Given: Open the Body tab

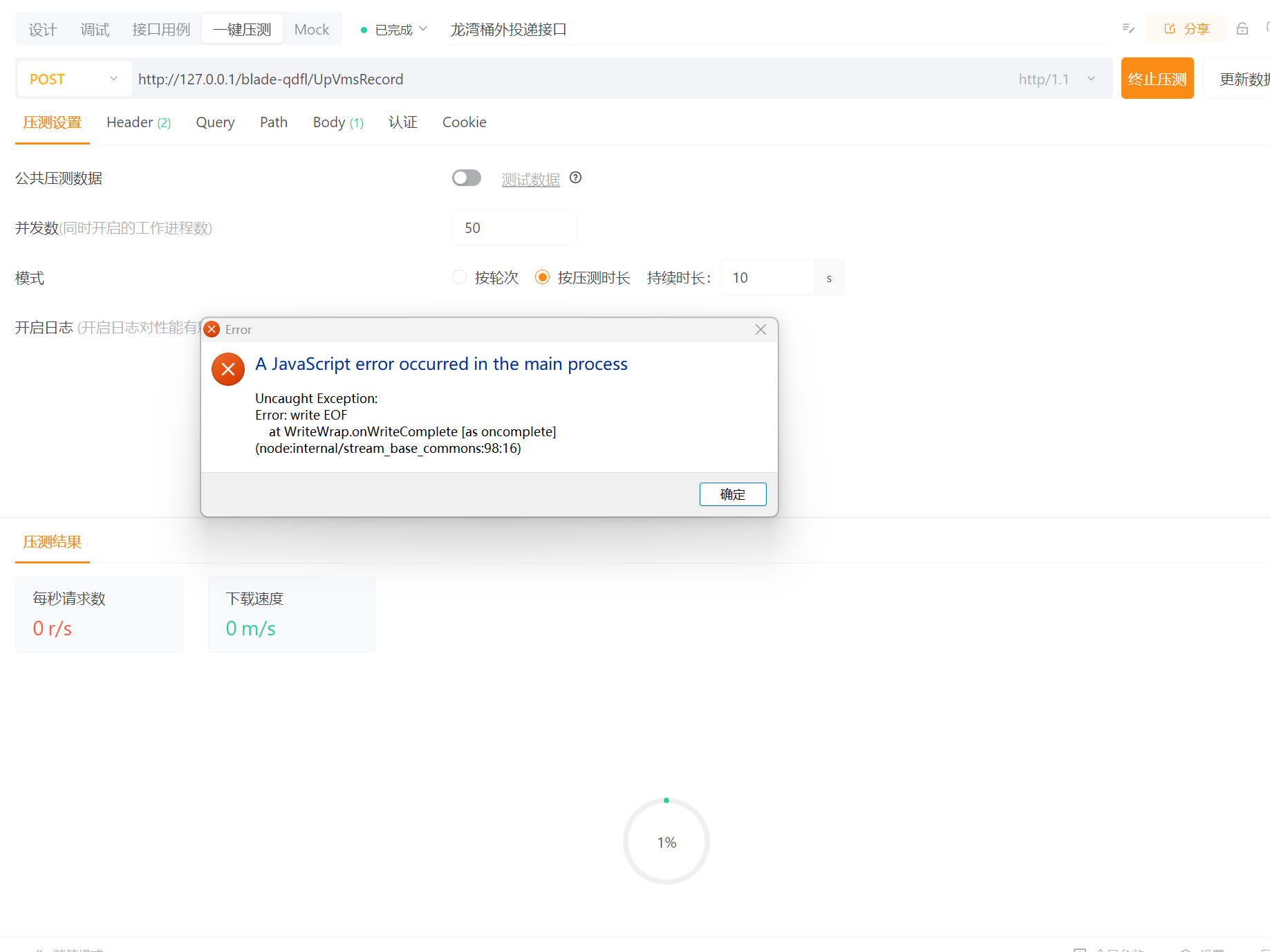Looking at the screenshot, I should 337,122.
